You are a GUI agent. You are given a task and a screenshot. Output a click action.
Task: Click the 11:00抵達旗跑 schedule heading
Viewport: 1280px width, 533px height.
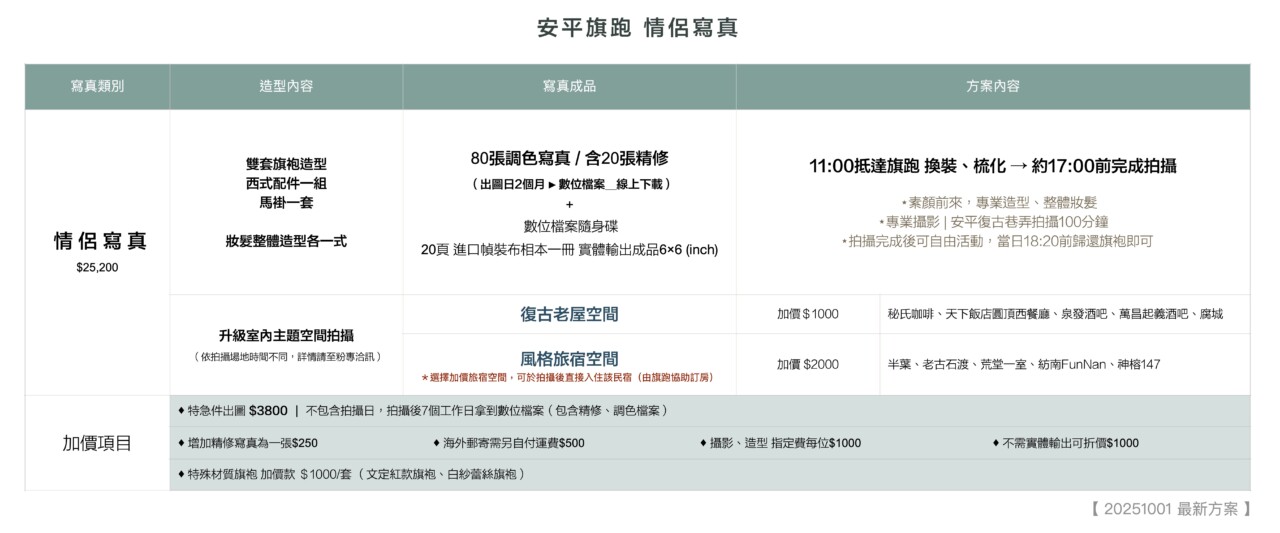(992, 166)
